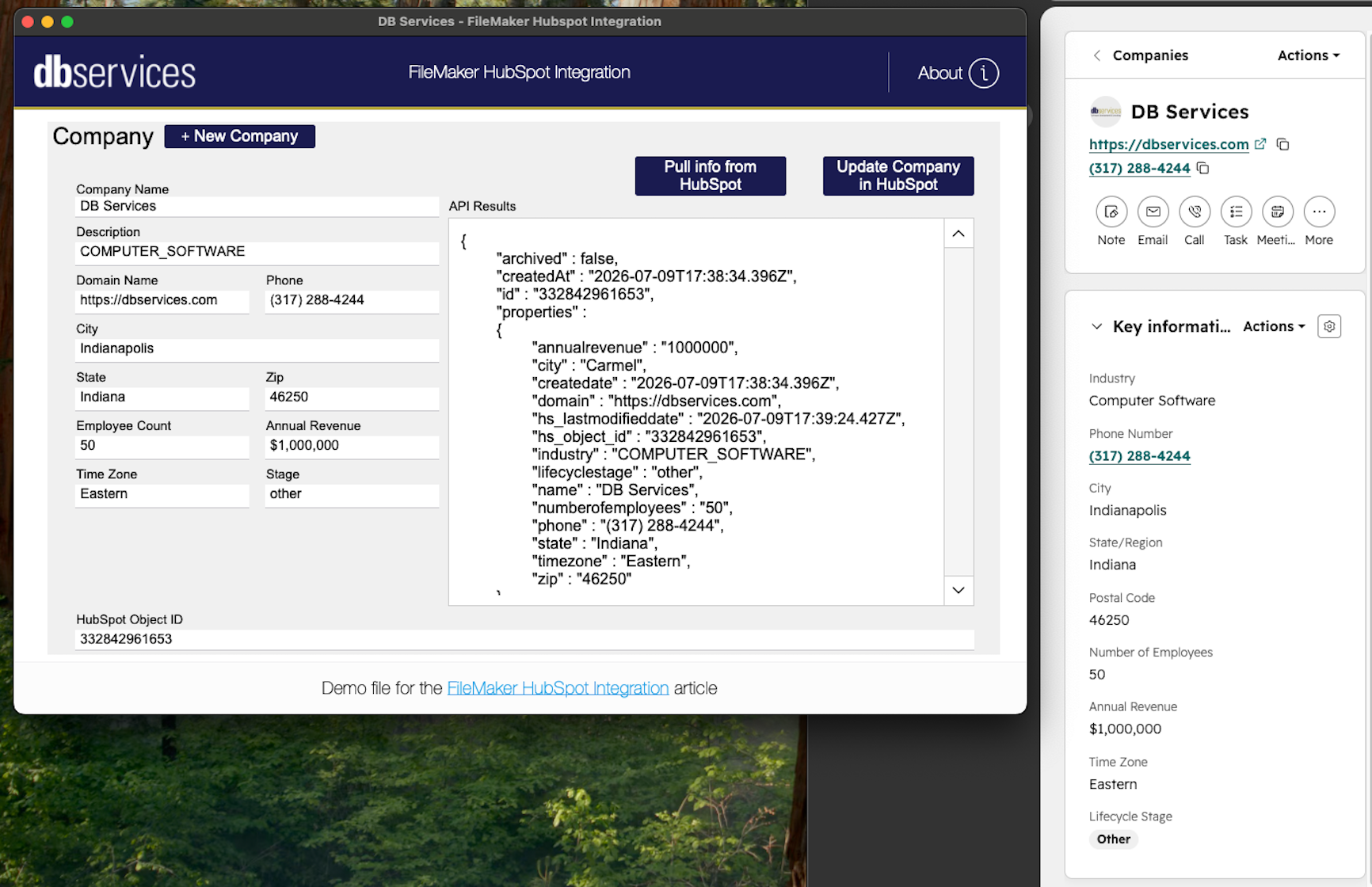Image resolution: width=1372 pixels, height=887 pixels.
Task: Open the More actions ellipsis icon
Action: pos(1319,211)
